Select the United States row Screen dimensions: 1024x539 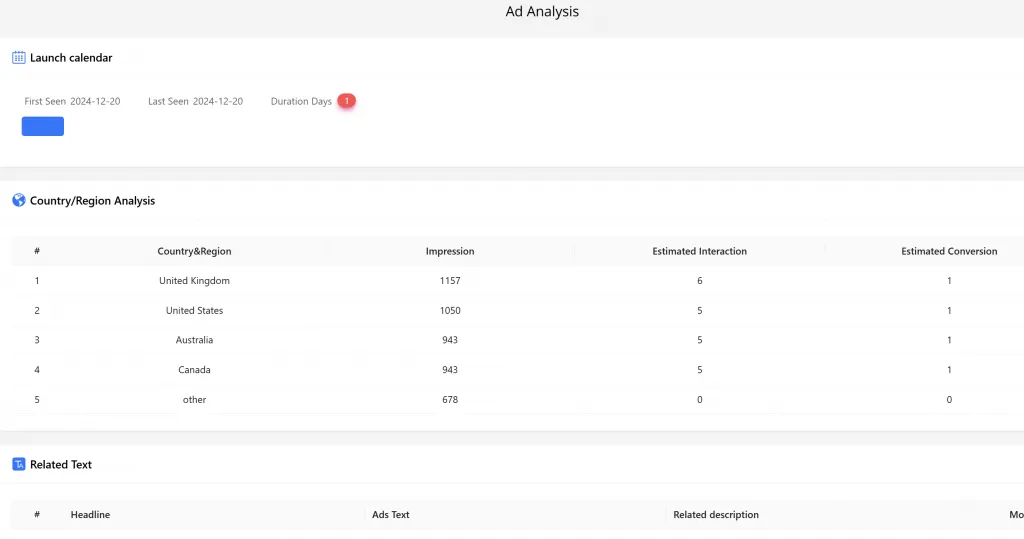click(194, 311)
